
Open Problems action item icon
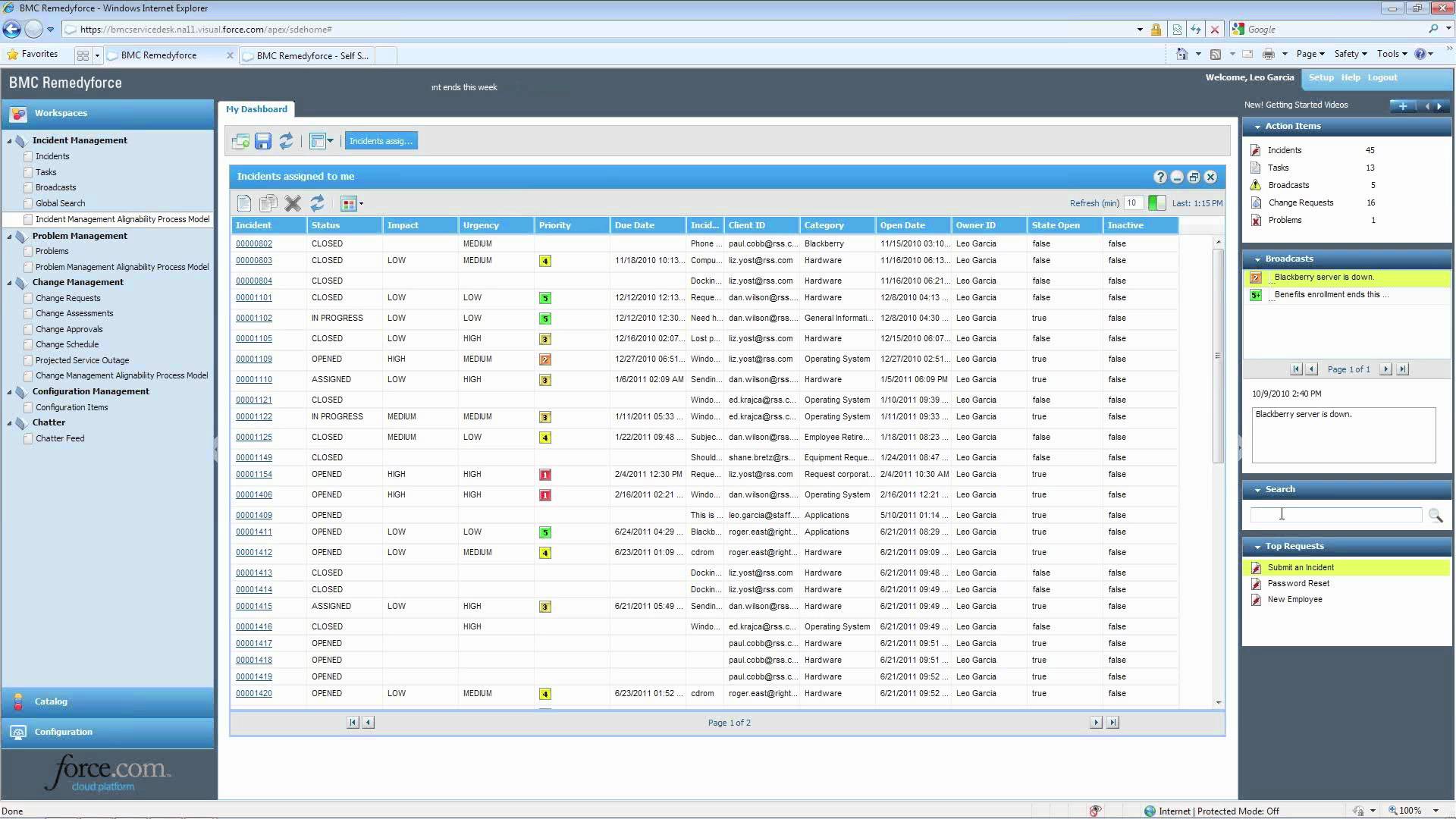pyautogui.click(x=1256, y=220)
